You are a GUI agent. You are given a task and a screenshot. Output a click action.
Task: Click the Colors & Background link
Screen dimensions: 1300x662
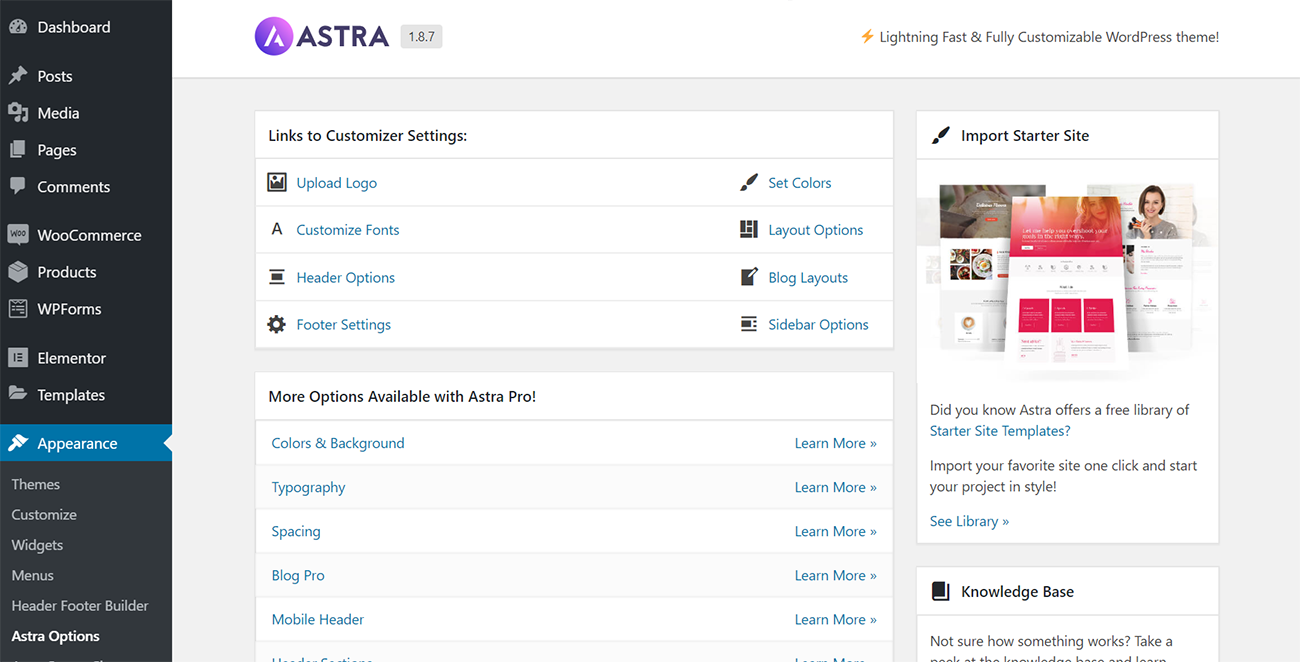pos(338,443)
